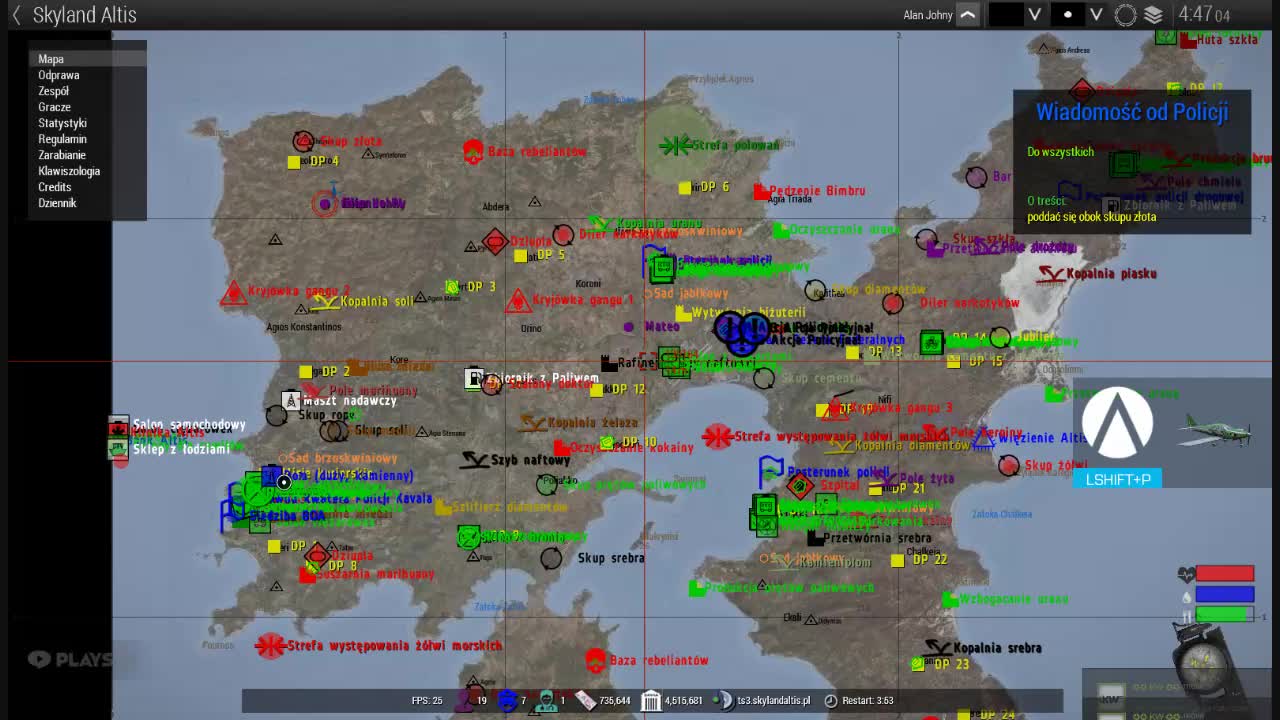
Task: Click the Restart timer clock
Action: click(x=830, y=701)
